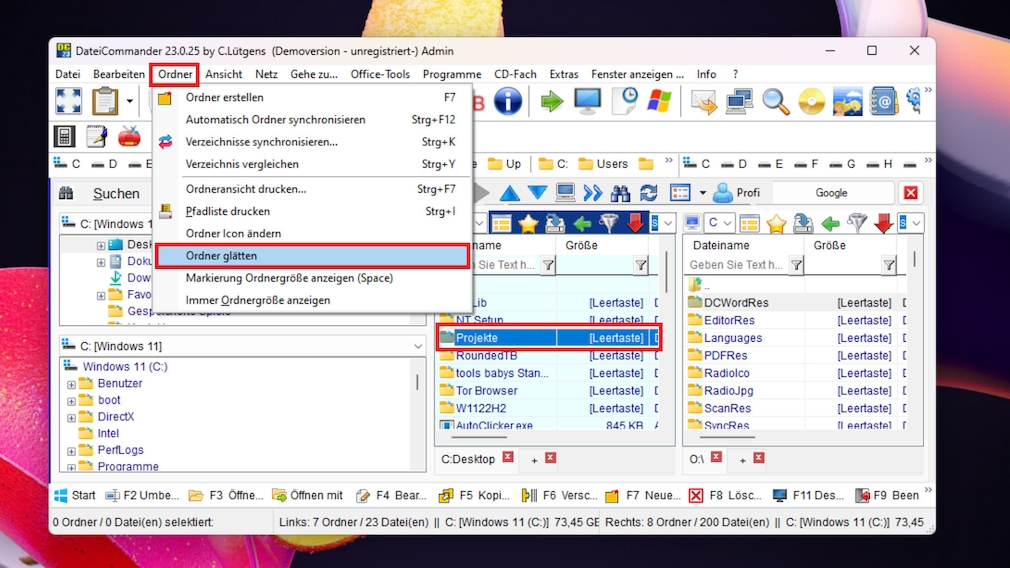Open the Extras menu
The height and width of the screenshot is (568, 1010).
[x=563, y=74]
